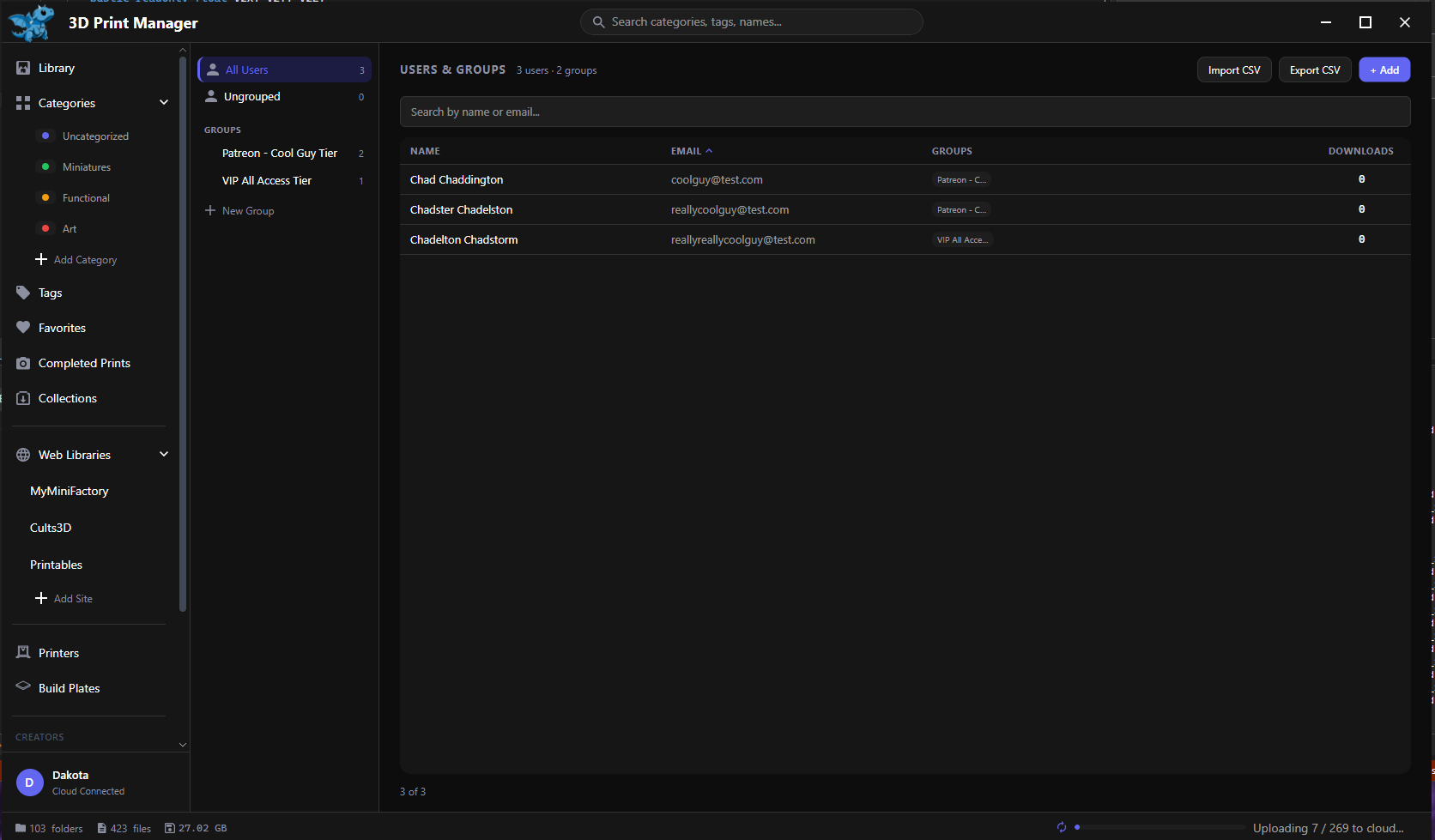The image size is (1435, 840).
Task: Select the Patreon - Cool Guy Tier group
Action: point(280,154)
